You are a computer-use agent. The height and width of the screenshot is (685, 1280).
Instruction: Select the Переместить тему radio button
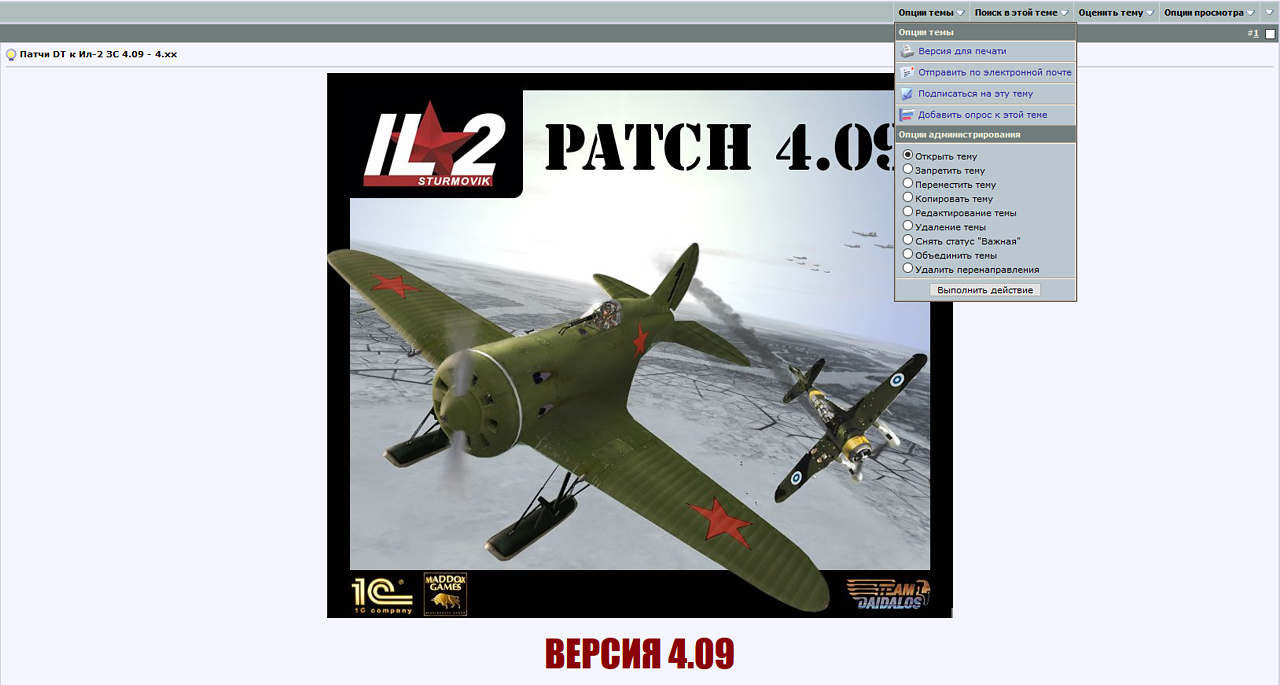[908, 183]
